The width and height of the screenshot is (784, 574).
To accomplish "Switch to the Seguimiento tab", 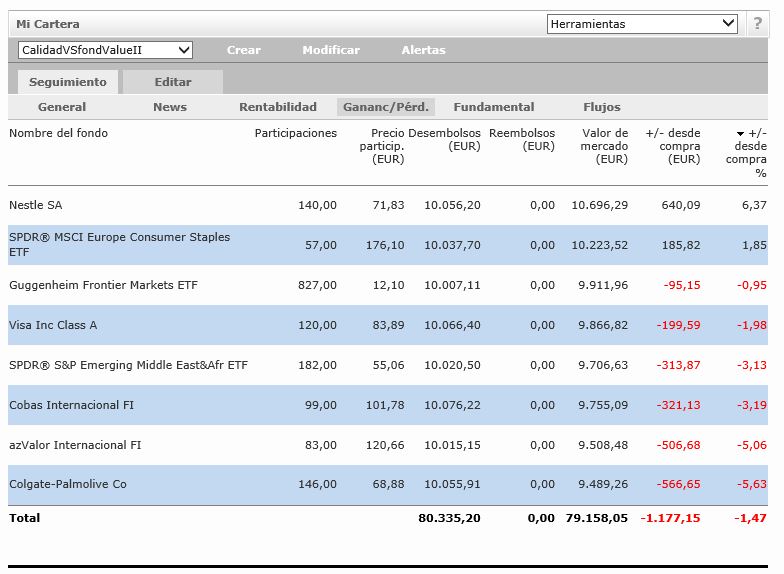I will (67, 82).
